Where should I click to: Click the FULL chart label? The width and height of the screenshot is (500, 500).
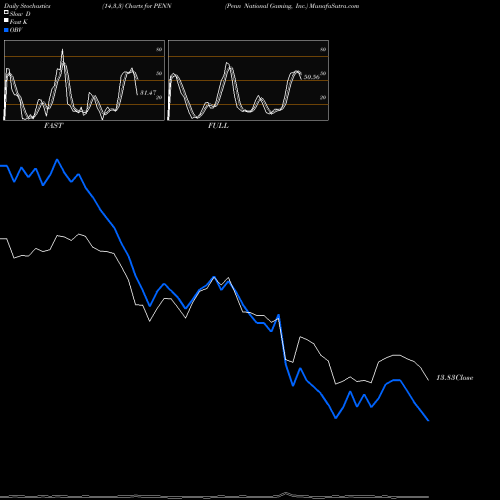tap(218, 126)
